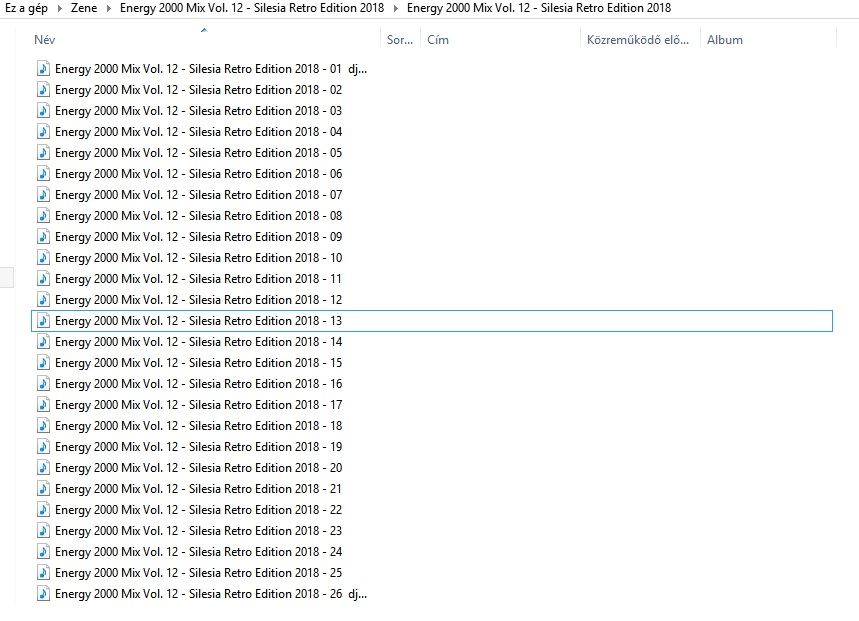This screenshot has width=859, height=621.
Task: Click the current folder breadcrumb segment
Action: click(x=539, y=8)
